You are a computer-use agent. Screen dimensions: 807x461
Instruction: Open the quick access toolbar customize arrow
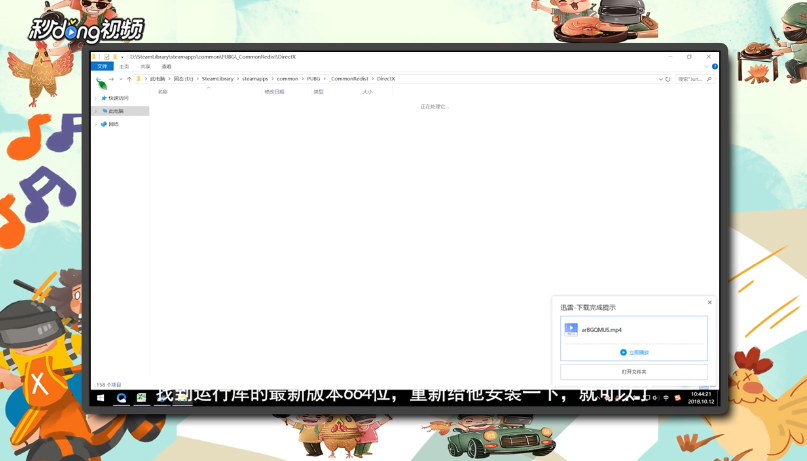[122, 57]
